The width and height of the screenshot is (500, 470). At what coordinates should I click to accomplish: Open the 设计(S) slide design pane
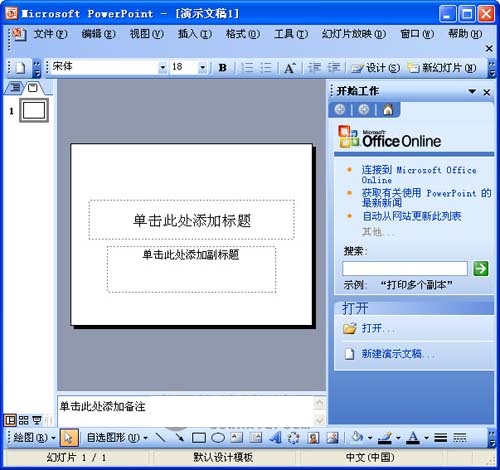point(376,68)
